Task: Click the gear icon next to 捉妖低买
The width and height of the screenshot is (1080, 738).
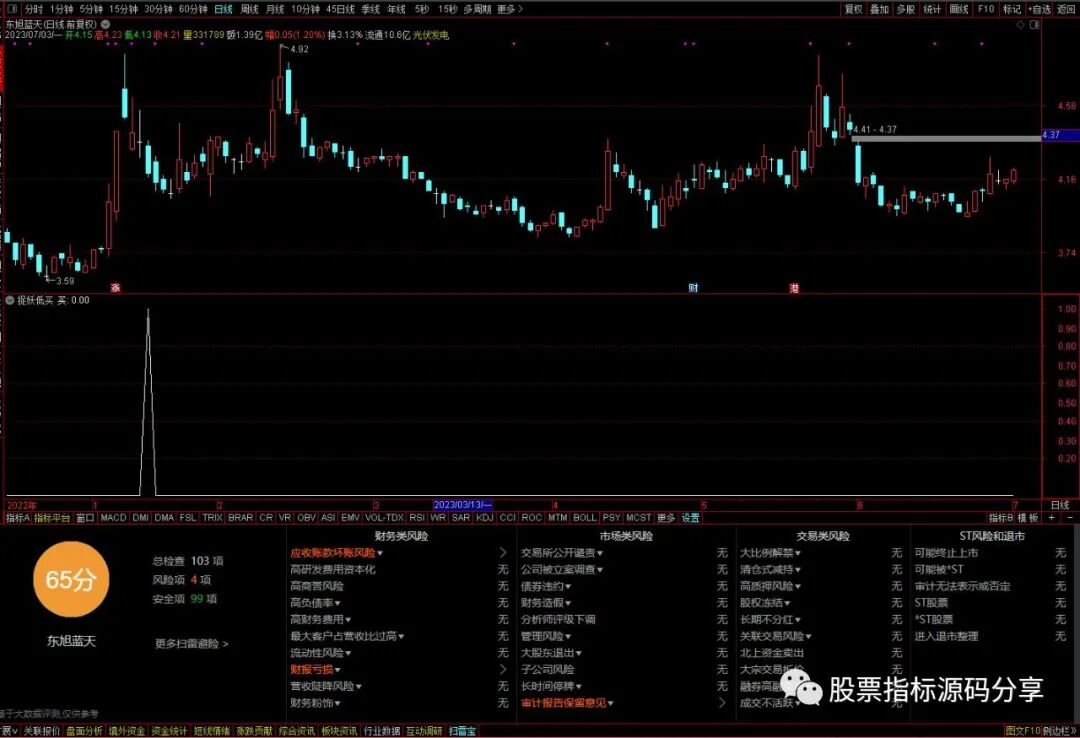Action: [x=10, y=300]
